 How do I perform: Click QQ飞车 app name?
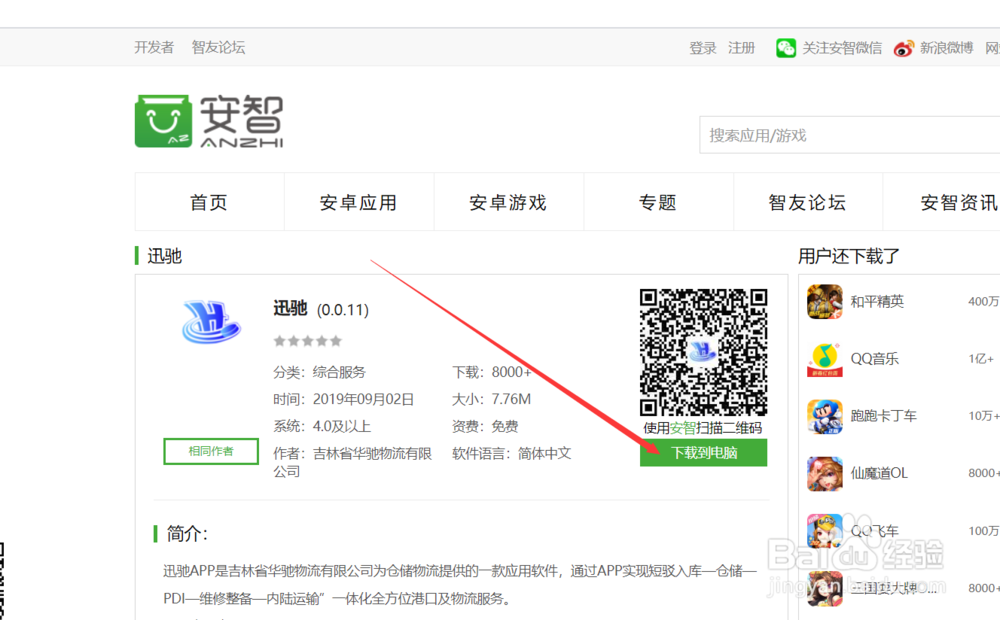(x=874, y=531)
